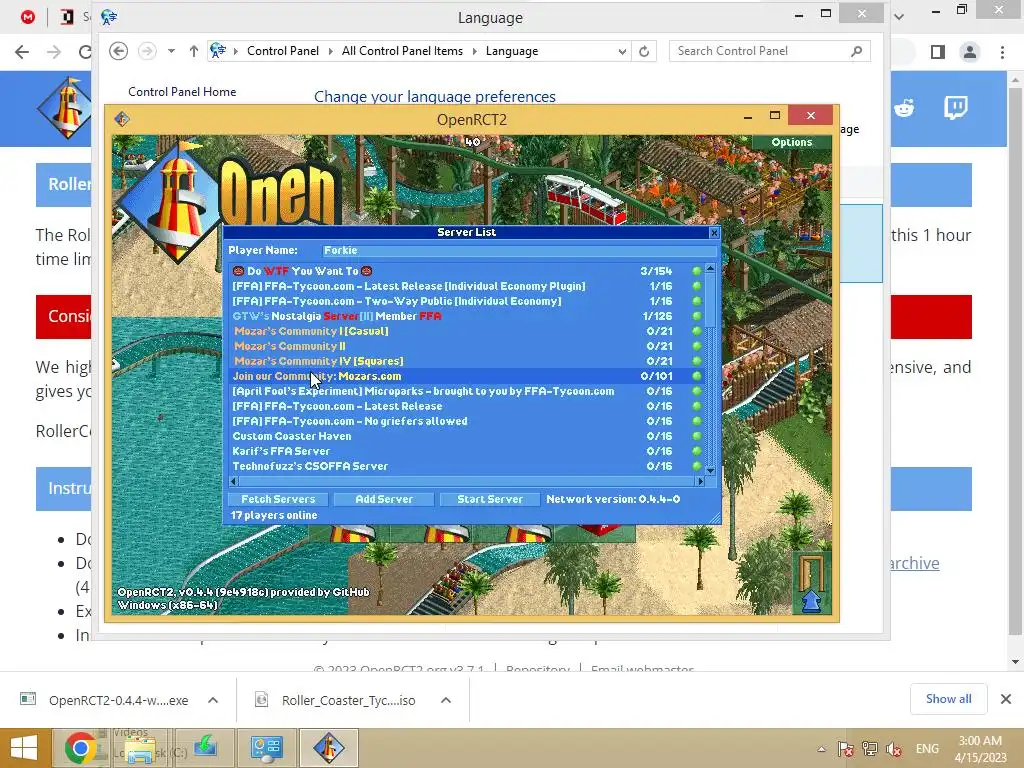
Task: Click the resize grip of Server List window
Action: tap(715, 519)
